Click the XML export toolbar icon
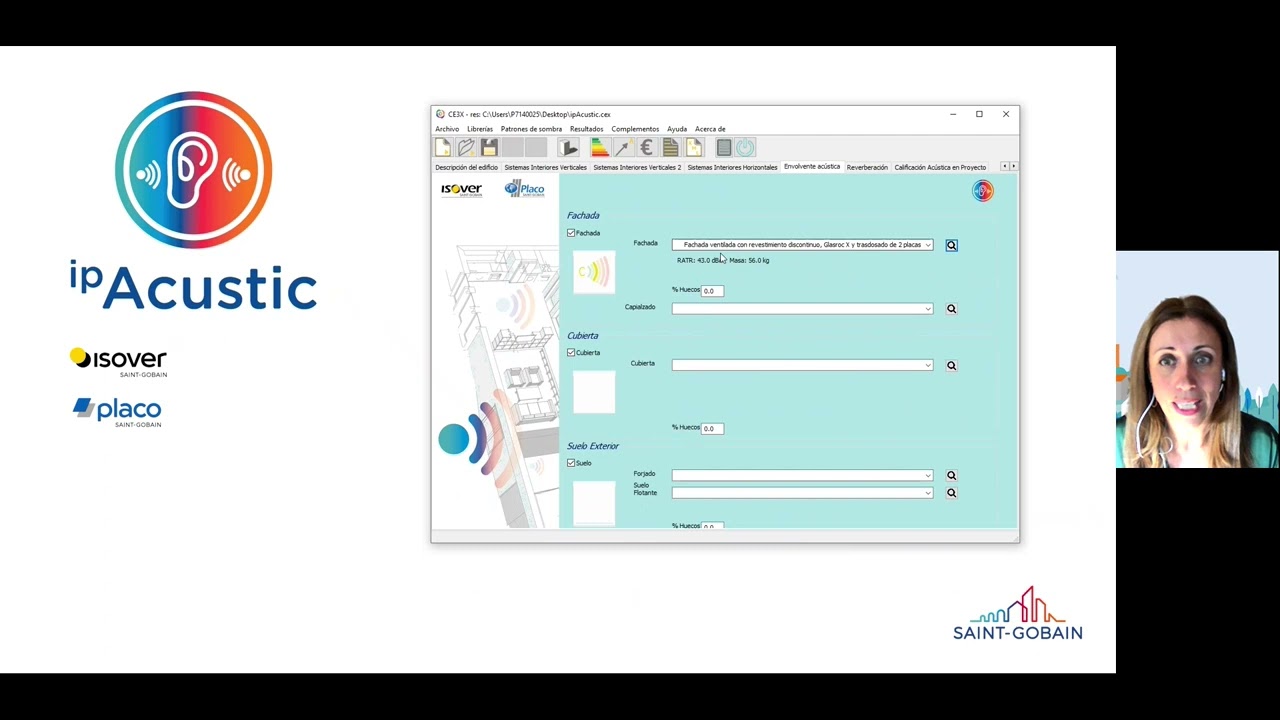Image resolution: width=1280 pixels, height=720 pixels. [694, 148]
